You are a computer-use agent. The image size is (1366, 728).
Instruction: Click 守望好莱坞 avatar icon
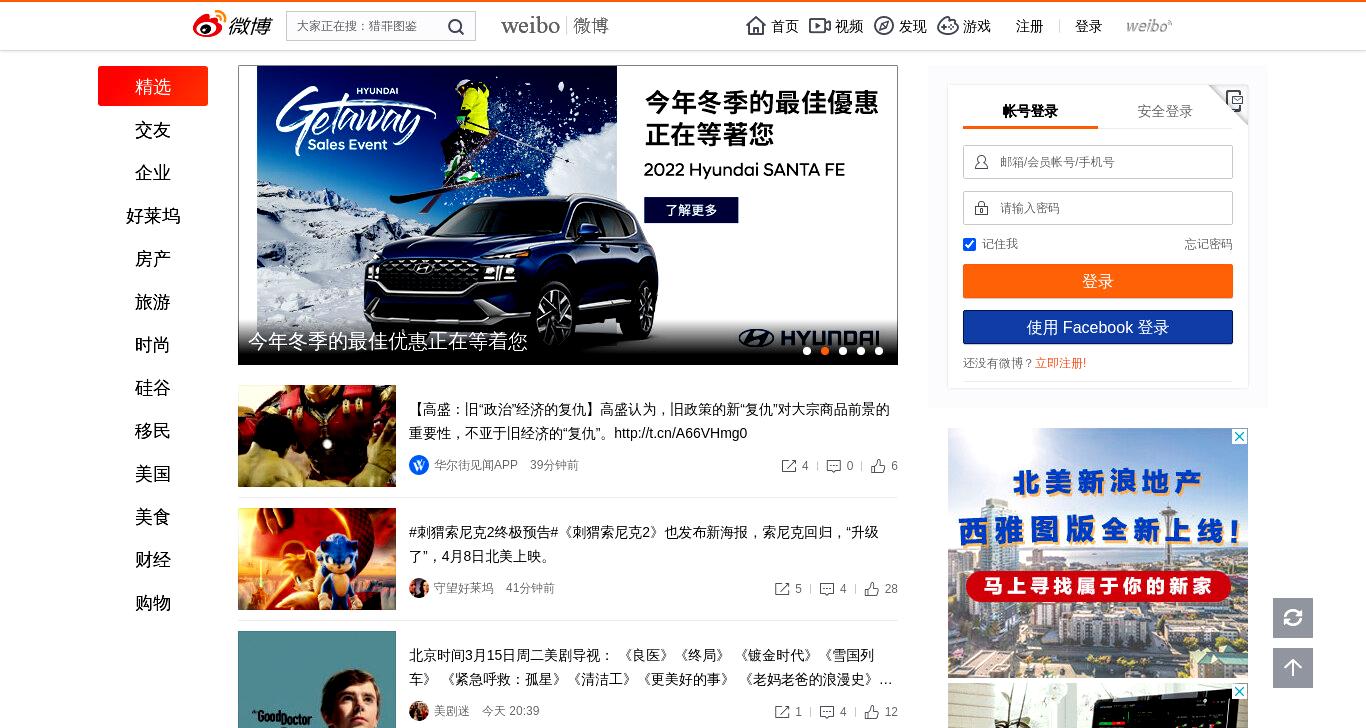(x=419, y=588)
